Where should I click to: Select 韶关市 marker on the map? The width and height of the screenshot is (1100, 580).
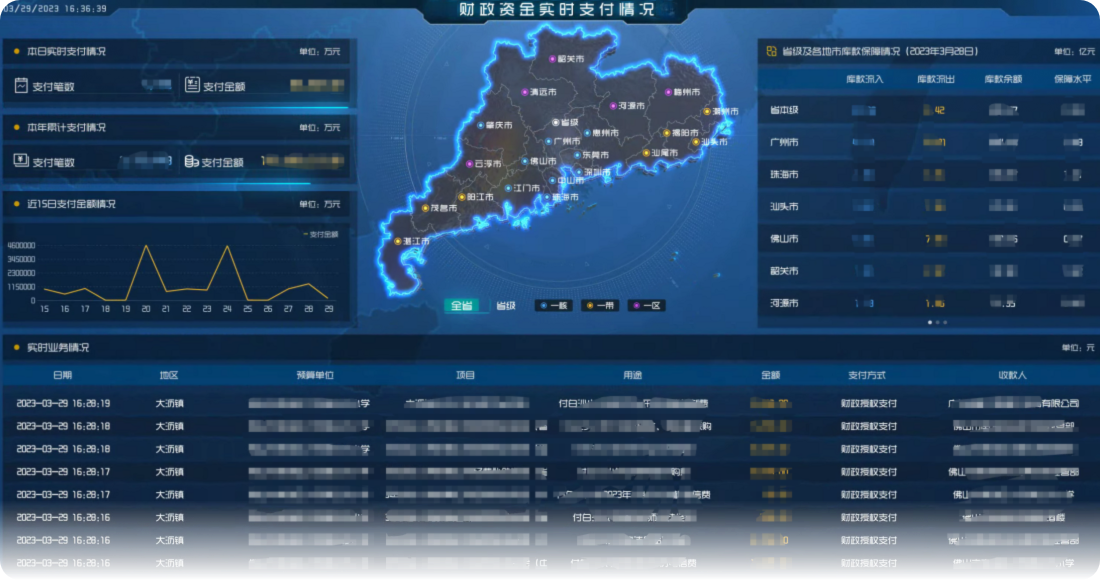[551, 60]
